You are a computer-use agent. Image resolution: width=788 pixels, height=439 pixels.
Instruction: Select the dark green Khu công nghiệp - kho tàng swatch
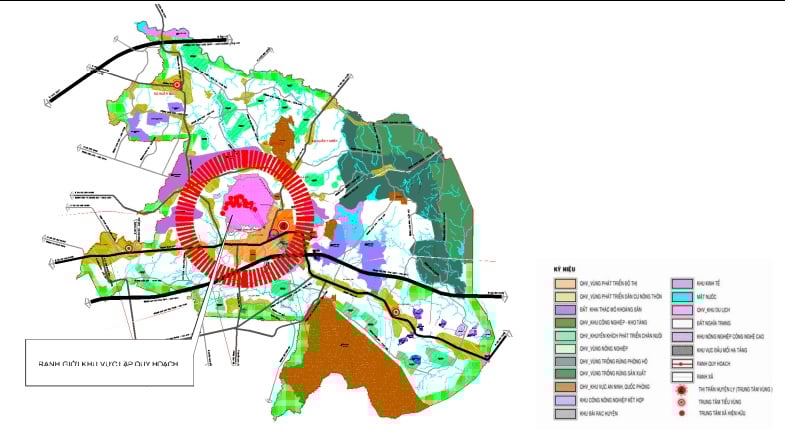(x=564, y=322)
